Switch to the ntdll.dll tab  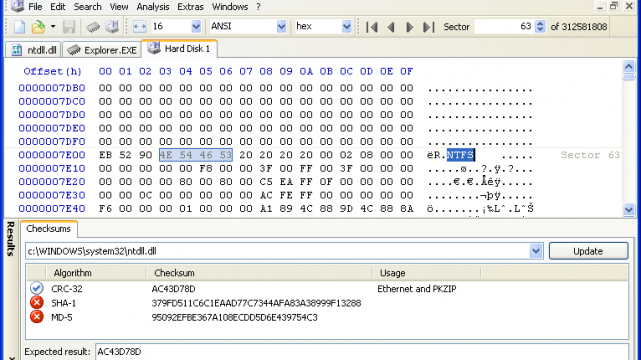(x=34, y=50)
